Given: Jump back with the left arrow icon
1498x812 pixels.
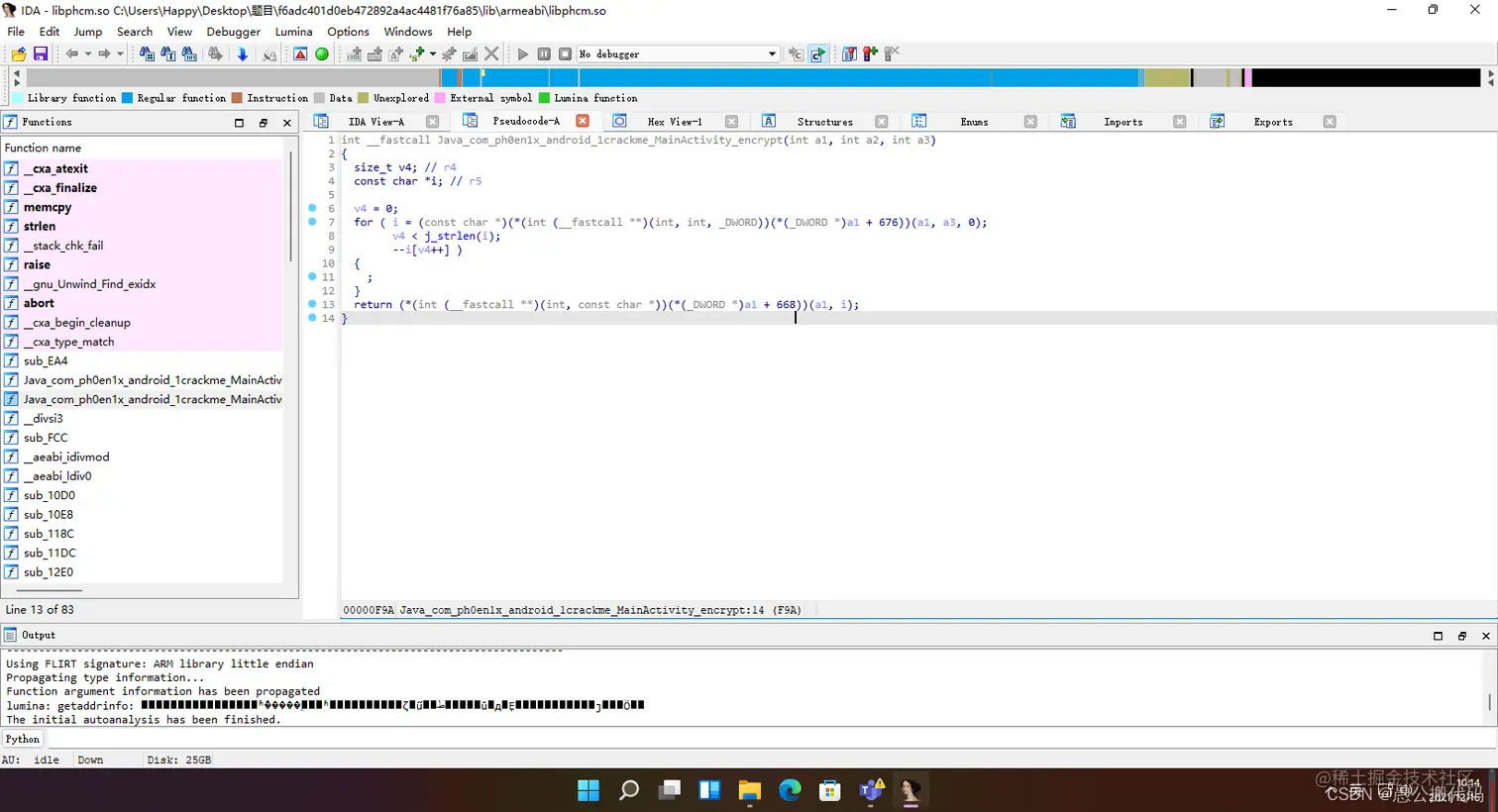Looking at the screenshot, I should pyautogui.click(x=71, y=54).
